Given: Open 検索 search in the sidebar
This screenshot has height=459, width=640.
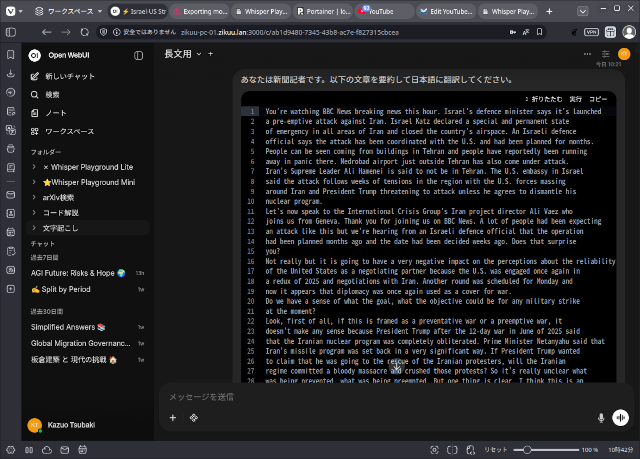Looking at the screenshot, I should coord(51,95).
